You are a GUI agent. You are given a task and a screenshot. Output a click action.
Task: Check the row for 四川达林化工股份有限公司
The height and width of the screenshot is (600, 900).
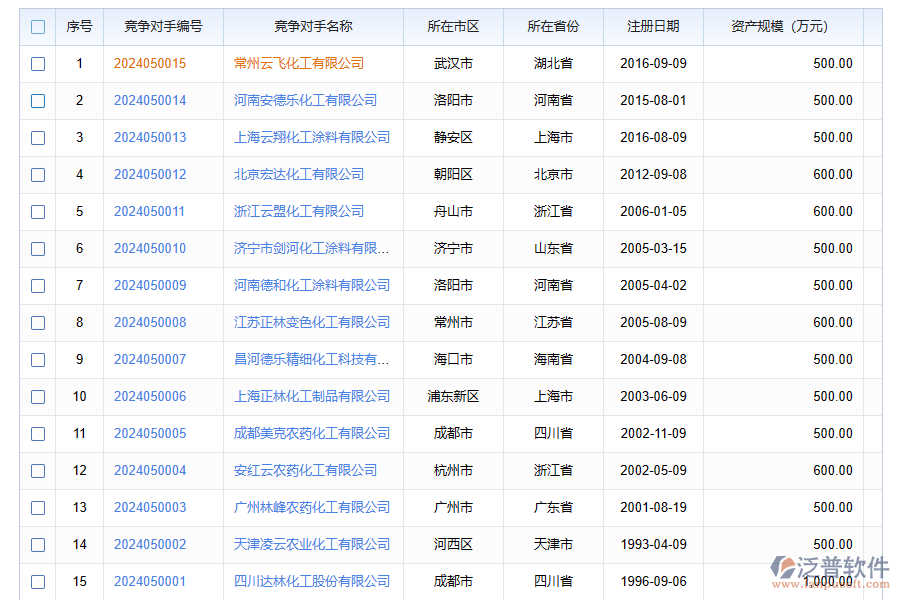click(x=37, y=581)
